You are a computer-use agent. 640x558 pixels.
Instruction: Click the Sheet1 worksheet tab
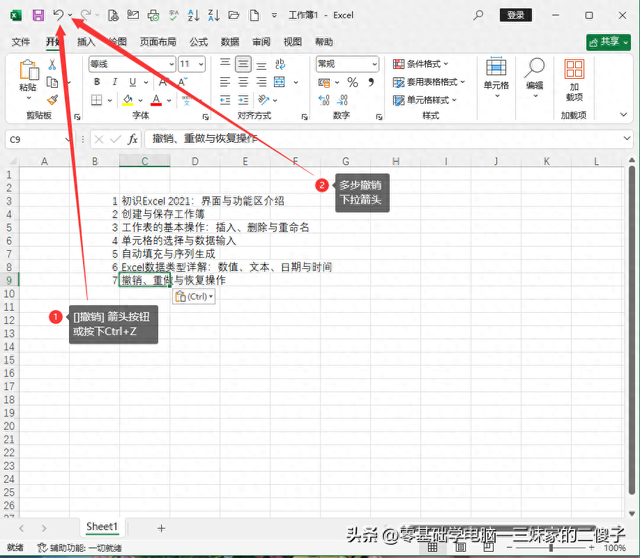[102, 527]
